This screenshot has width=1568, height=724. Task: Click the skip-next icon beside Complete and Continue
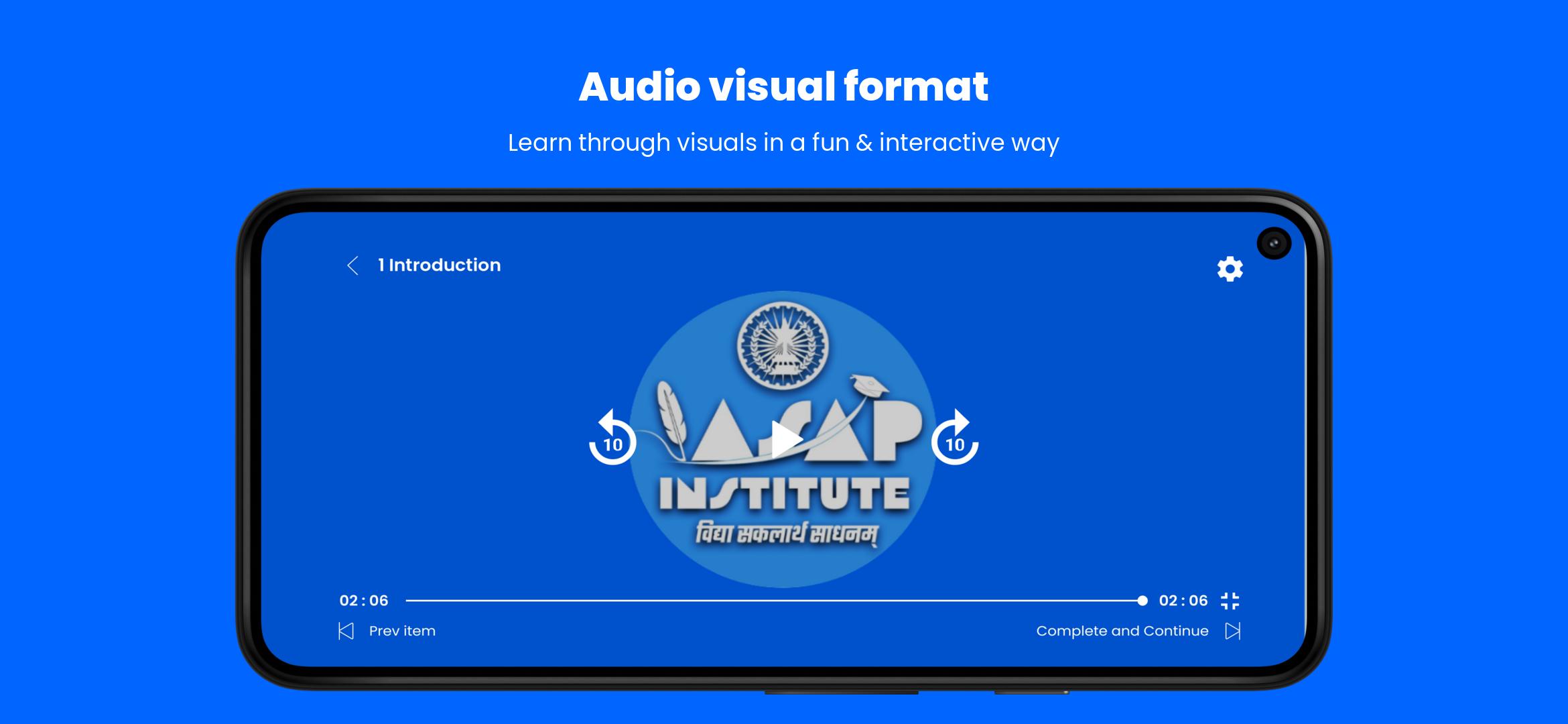click(x=1233, y=631)
